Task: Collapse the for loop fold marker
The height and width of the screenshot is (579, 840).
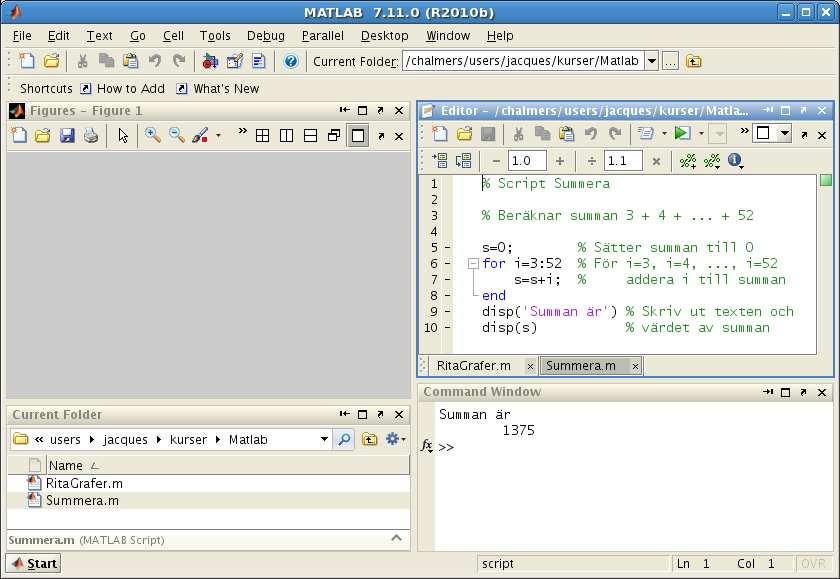Action: (x=472, y=264)
